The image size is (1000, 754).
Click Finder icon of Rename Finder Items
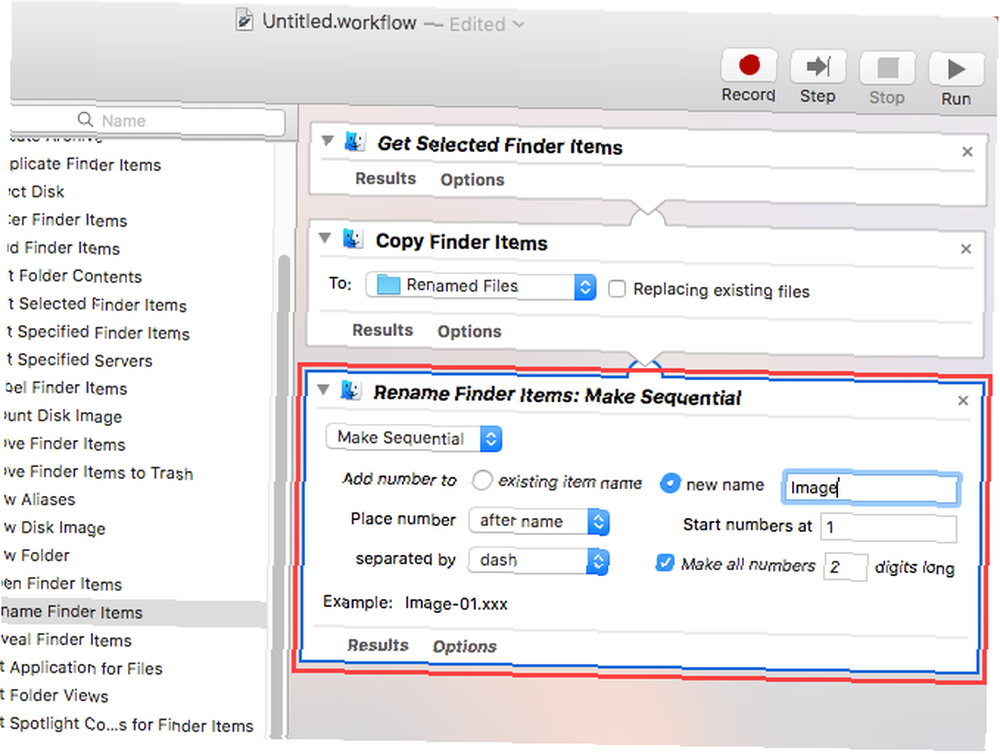pyautogui.click(x=351, y=390)
